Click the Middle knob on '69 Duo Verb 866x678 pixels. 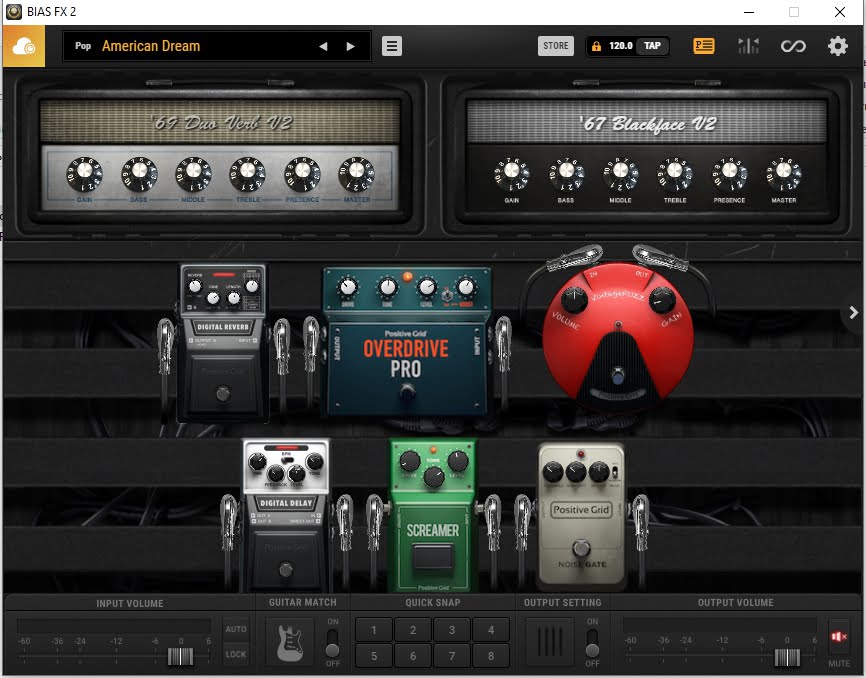coord(193,173)
